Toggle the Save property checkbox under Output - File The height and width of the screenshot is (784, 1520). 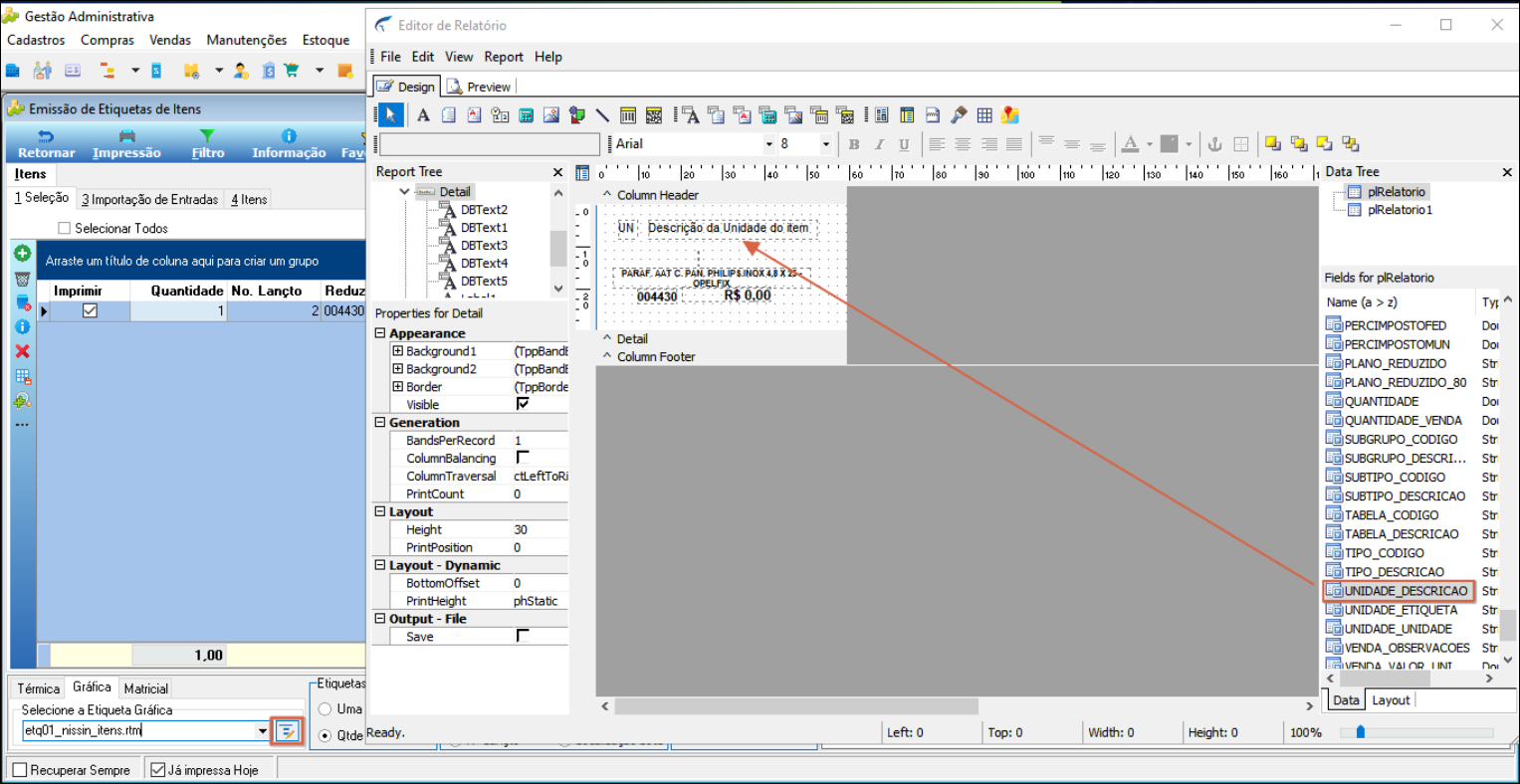point(523,636)
